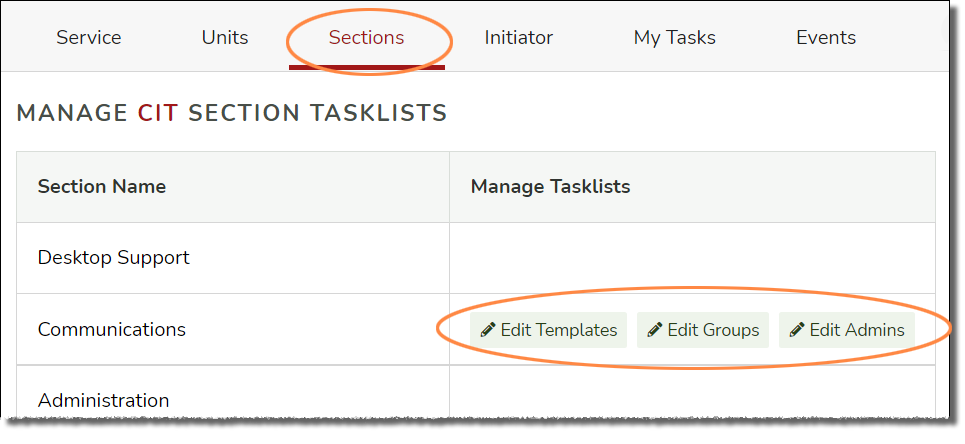Open the Service tab
This screenshot has height=444, width=965.
[x=89, y=38]
